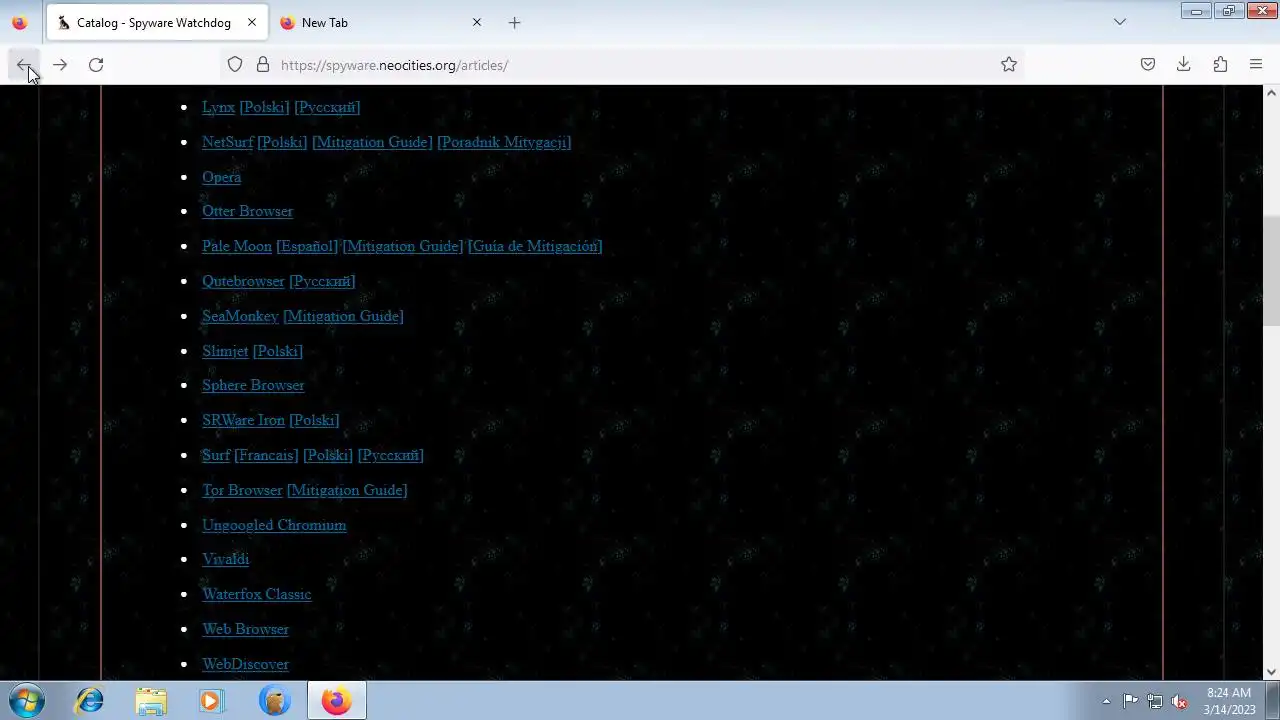The width and height of the screenshot is (1280, 720).
Task: Open the SeaMonkey article
Action: [x=240, y=316]
